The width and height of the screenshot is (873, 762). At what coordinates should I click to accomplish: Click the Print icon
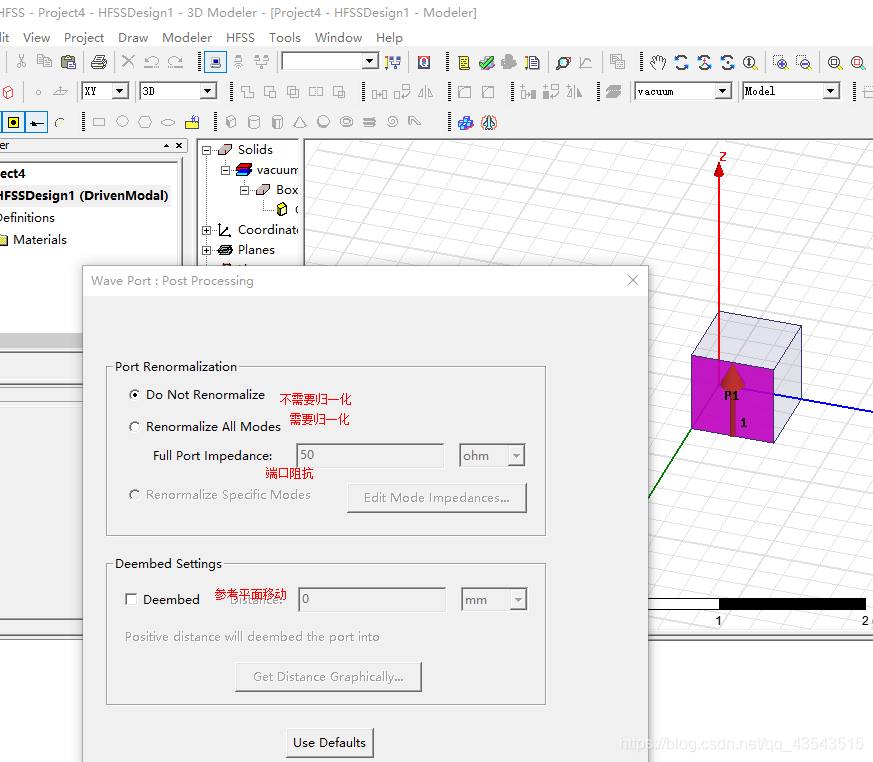point(99,62)
